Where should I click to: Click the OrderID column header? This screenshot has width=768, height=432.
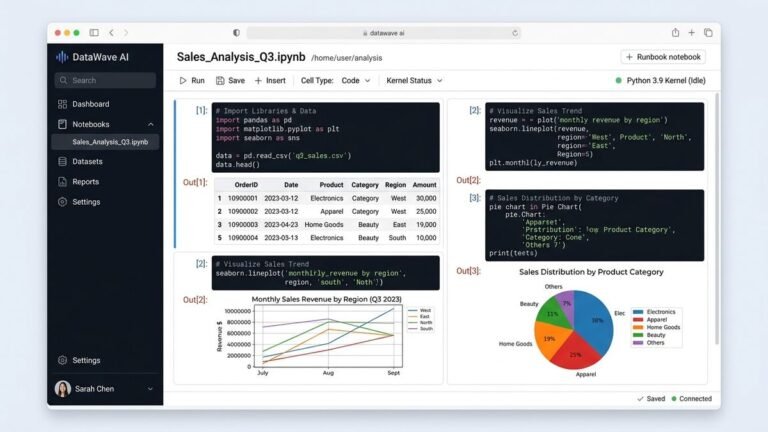(246, 185)
